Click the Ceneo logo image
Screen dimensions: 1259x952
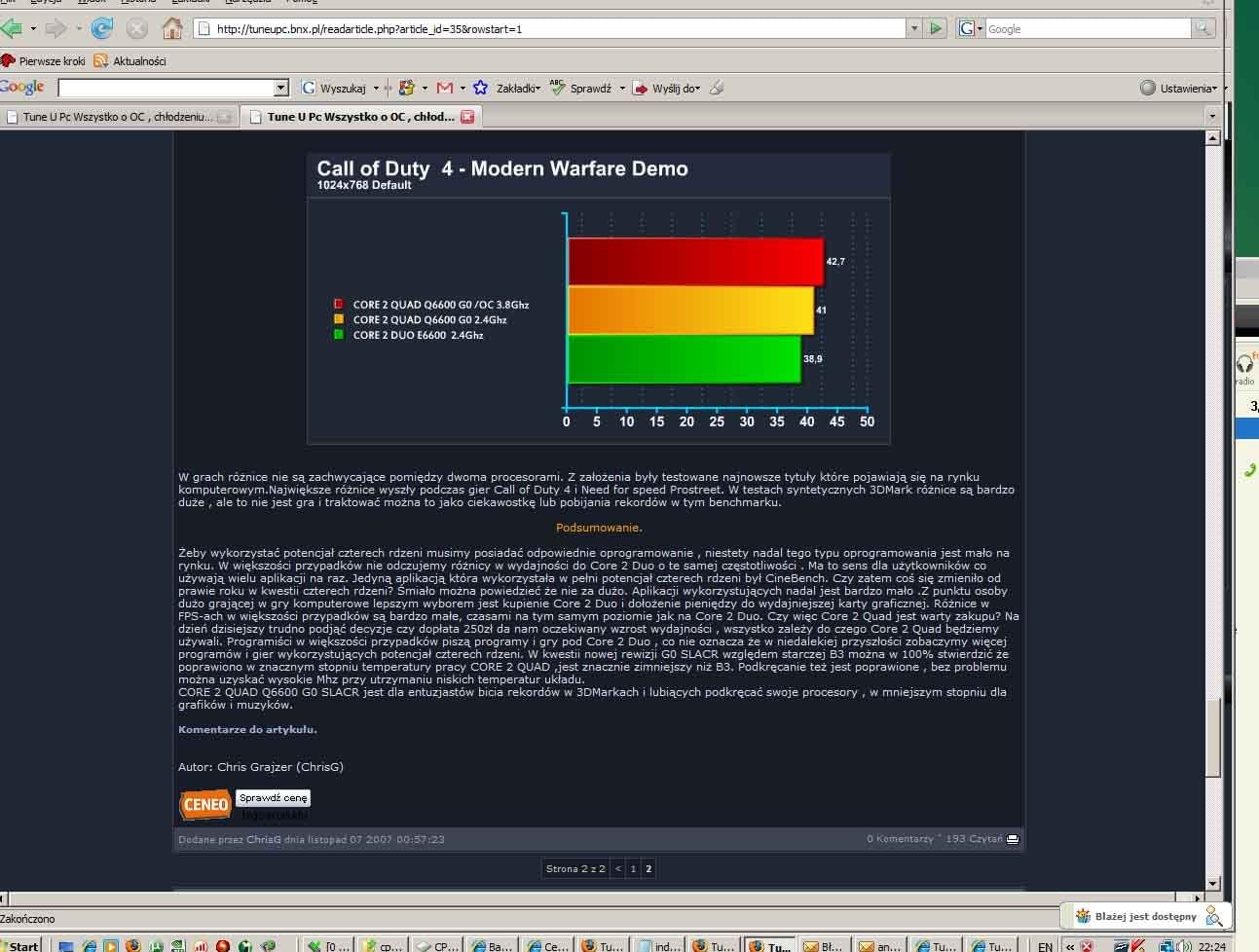coord(204,805)
